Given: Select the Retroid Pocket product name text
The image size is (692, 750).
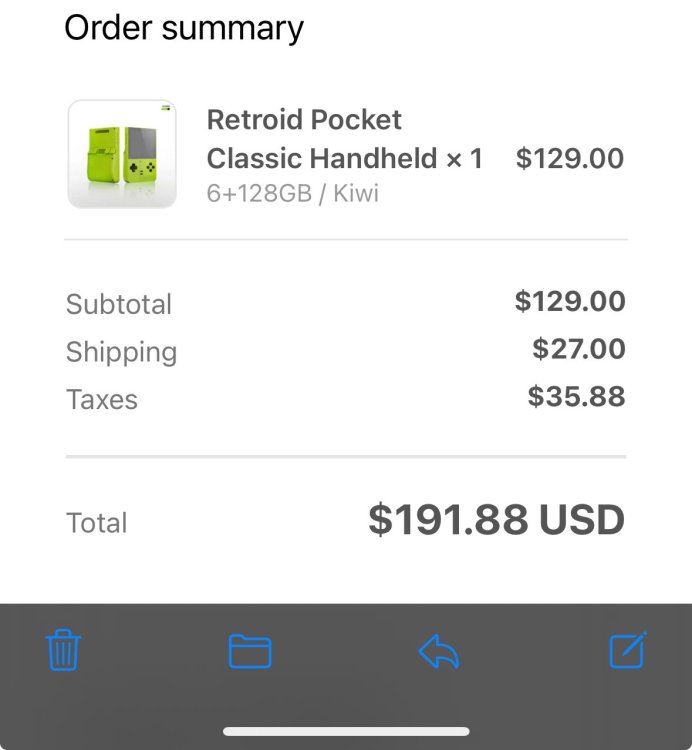Looking at the screenshot, I should tap(304, 121).
